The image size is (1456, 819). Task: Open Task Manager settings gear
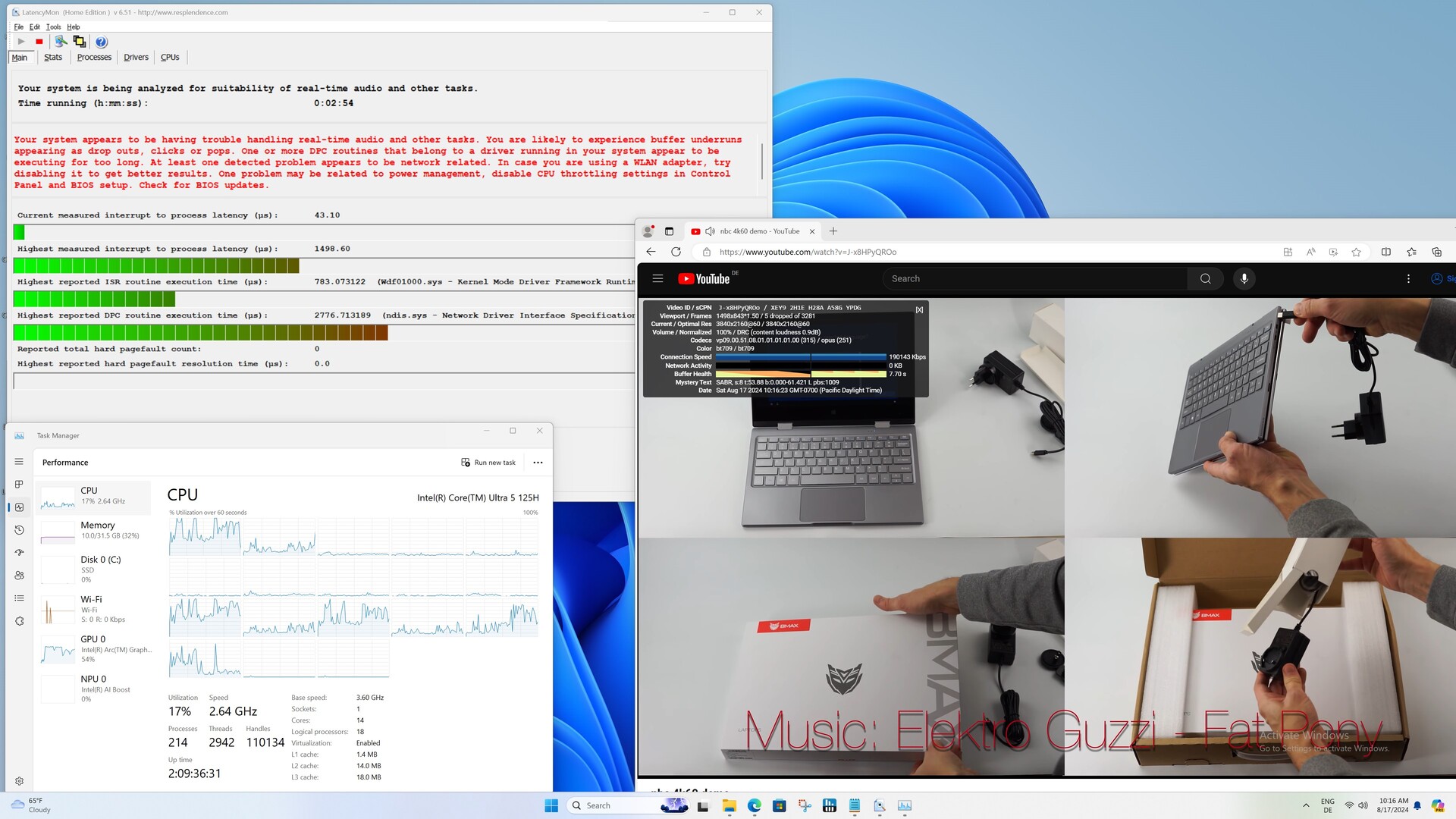(19, 781)
